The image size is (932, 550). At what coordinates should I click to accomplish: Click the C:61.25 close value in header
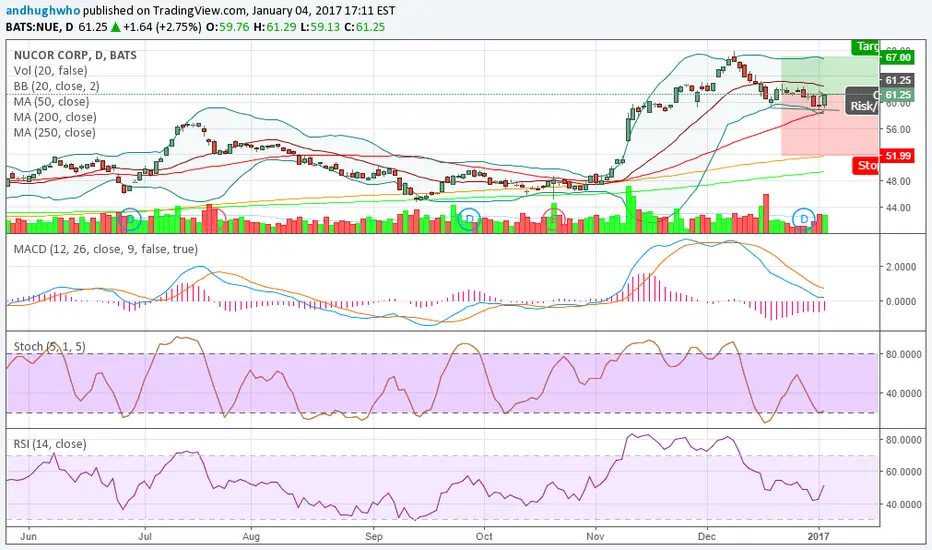[364, 27]
